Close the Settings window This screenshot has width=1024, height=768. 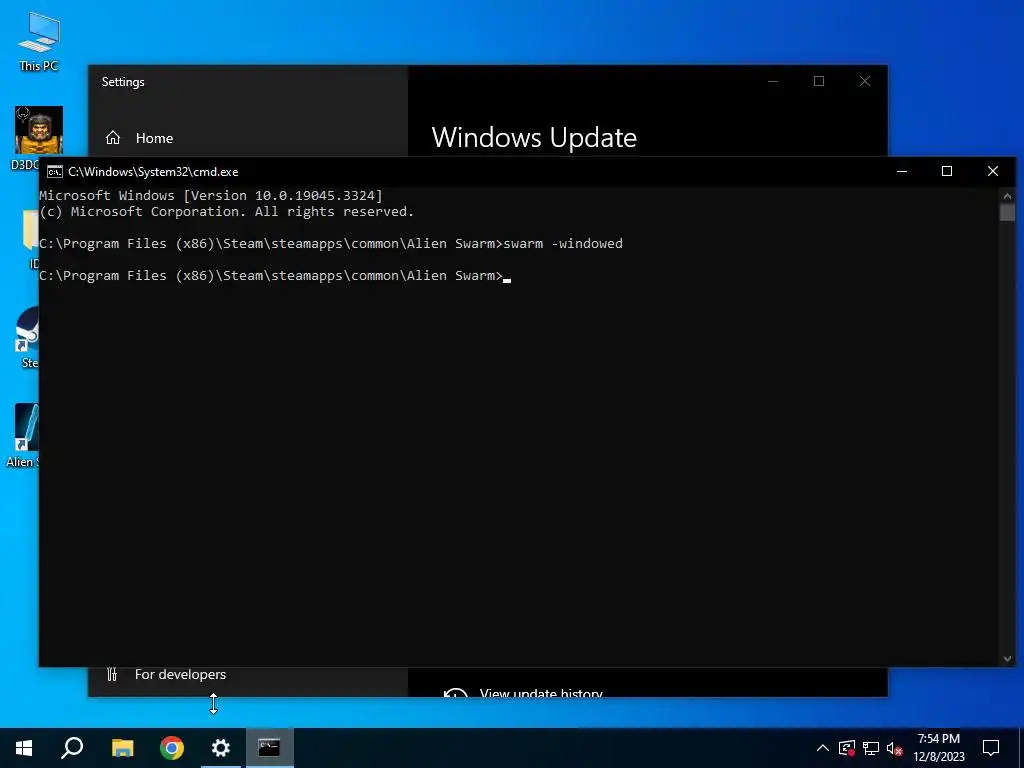pyautogui.click(x=865, y=81)
